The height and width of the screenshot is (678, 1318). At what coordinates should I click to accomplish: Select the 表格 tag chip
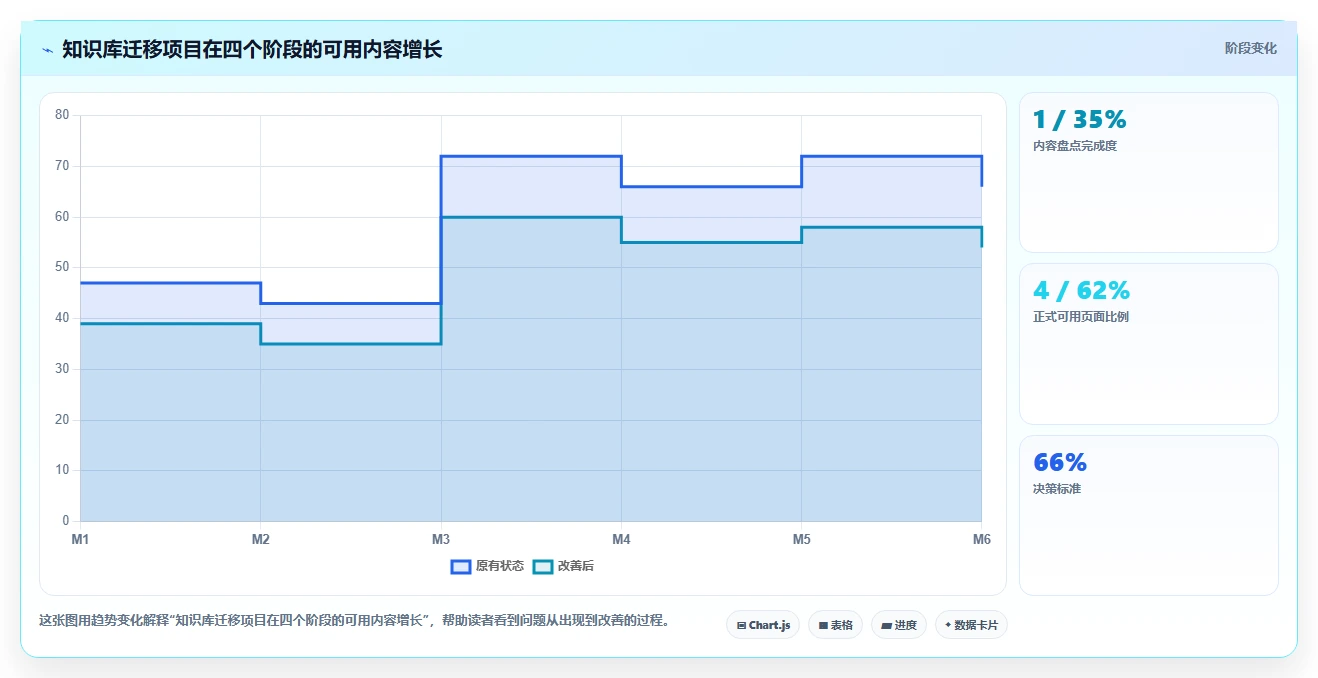[835, 625]
